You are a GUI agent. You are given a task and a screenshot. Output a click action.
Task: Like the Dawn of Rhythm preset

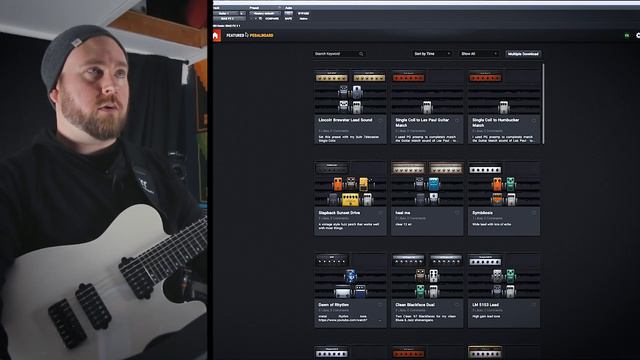click(380, 305)
